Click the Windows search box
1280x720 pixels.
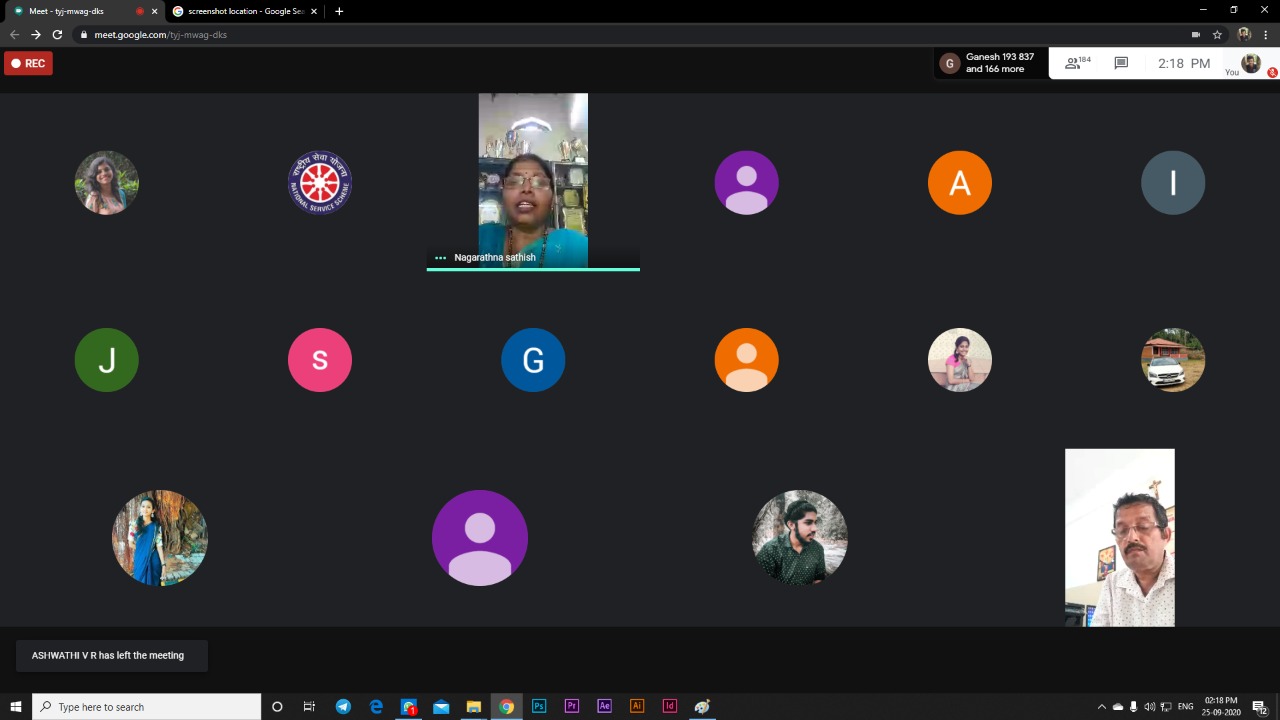pos(147,707)
